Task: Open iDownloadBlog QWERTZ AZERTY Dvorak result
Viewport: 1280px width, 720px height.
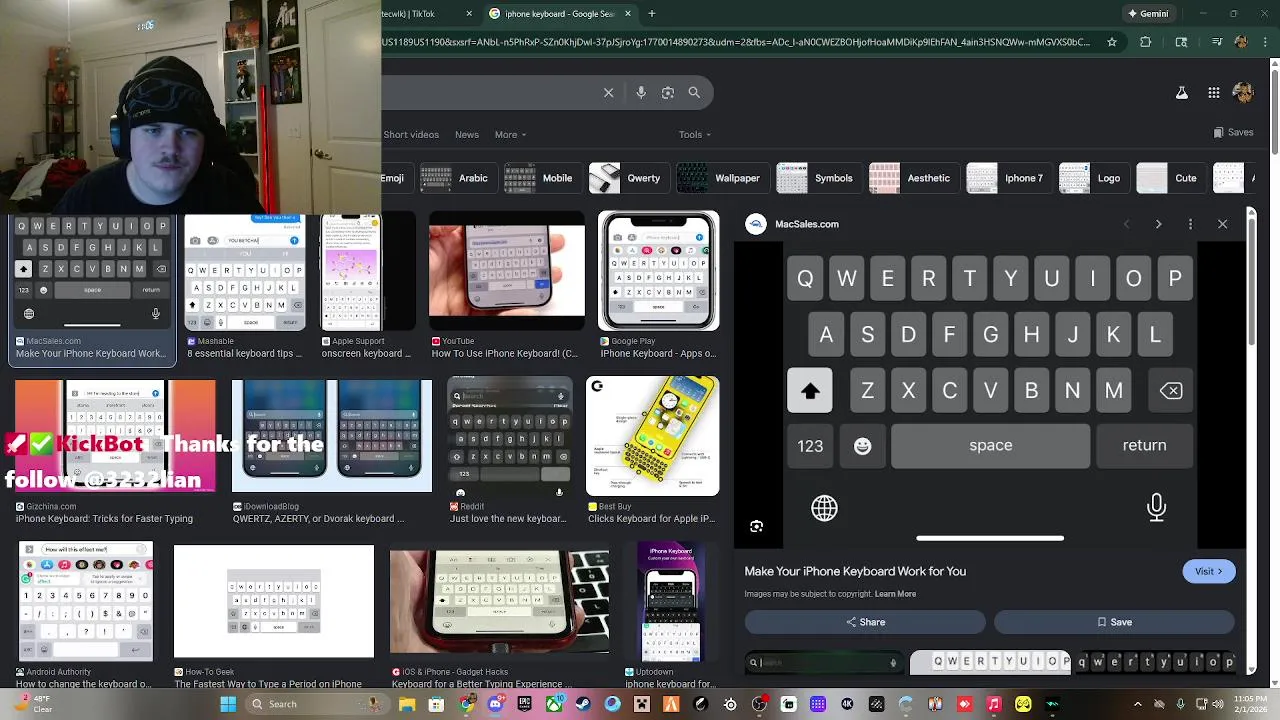Action: pyautogui.click(x=332, y=451)
